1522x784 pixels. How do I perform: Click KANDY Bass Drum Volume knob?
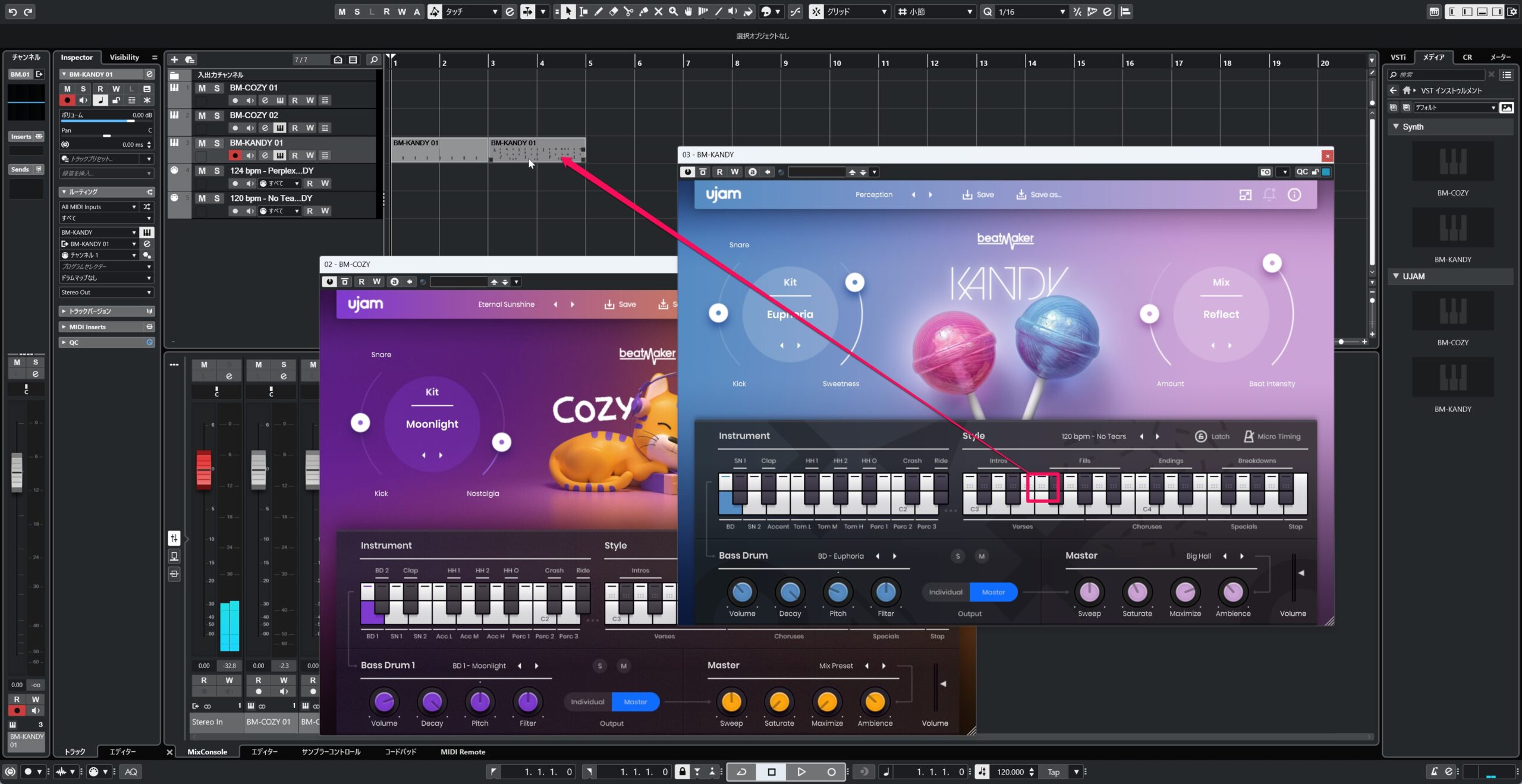[742, 592]
